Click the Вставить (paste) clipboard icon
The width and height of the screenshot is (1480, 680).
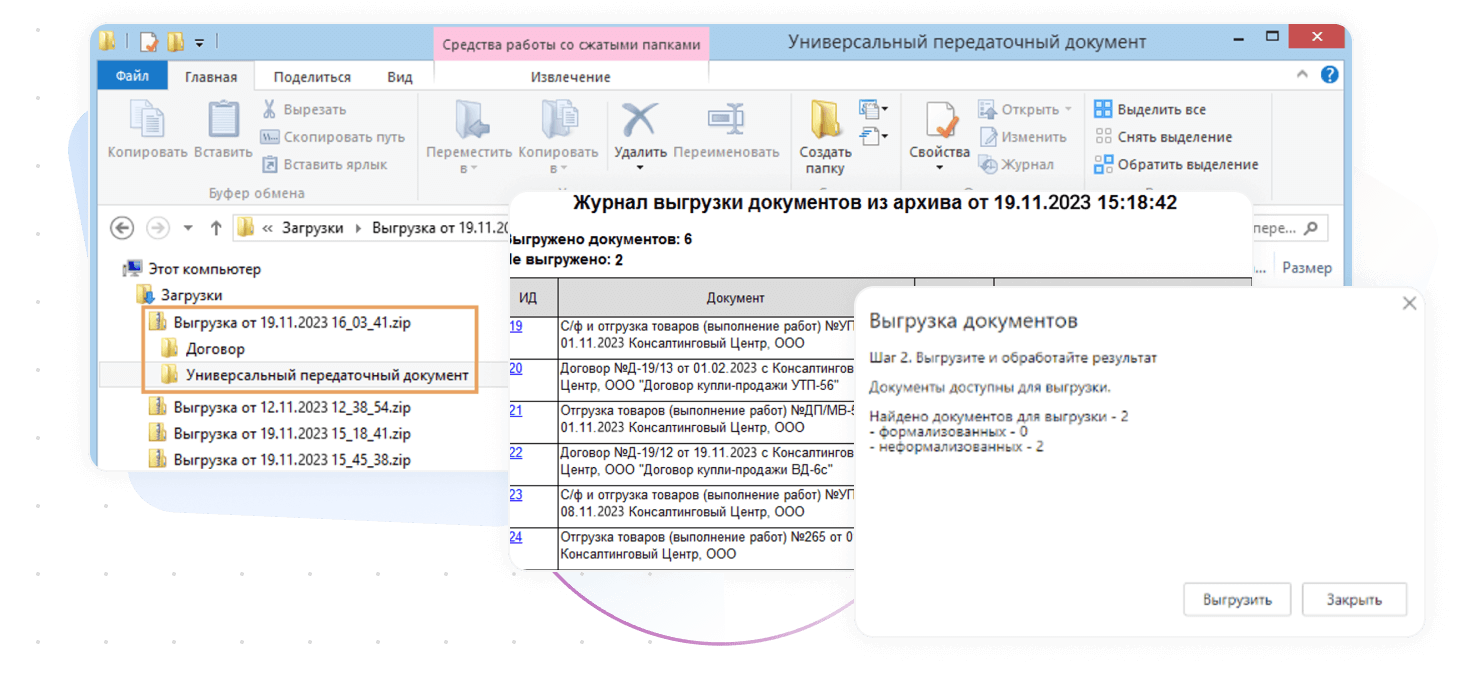(x=223, y=120)
